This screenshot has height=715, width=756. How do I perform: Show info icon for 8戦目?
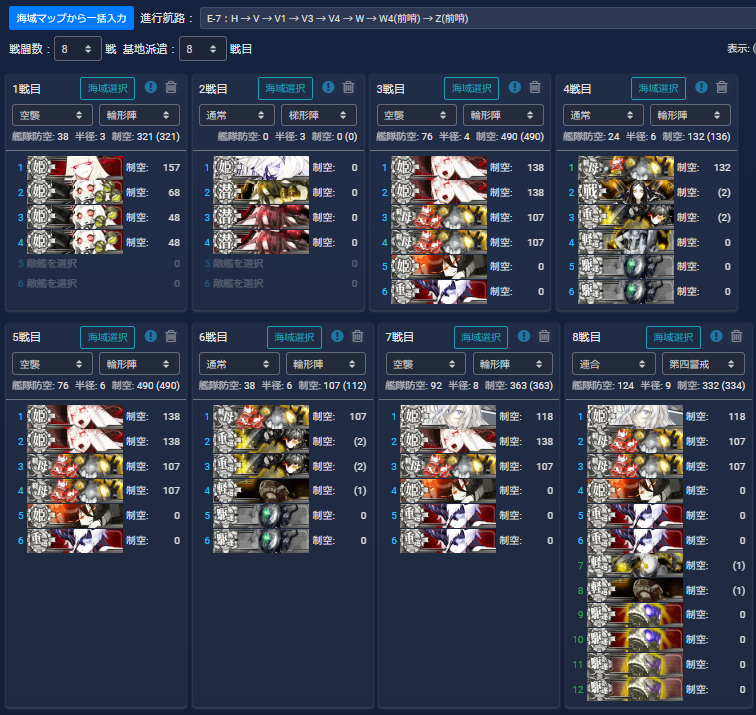(x=716, y=336)
